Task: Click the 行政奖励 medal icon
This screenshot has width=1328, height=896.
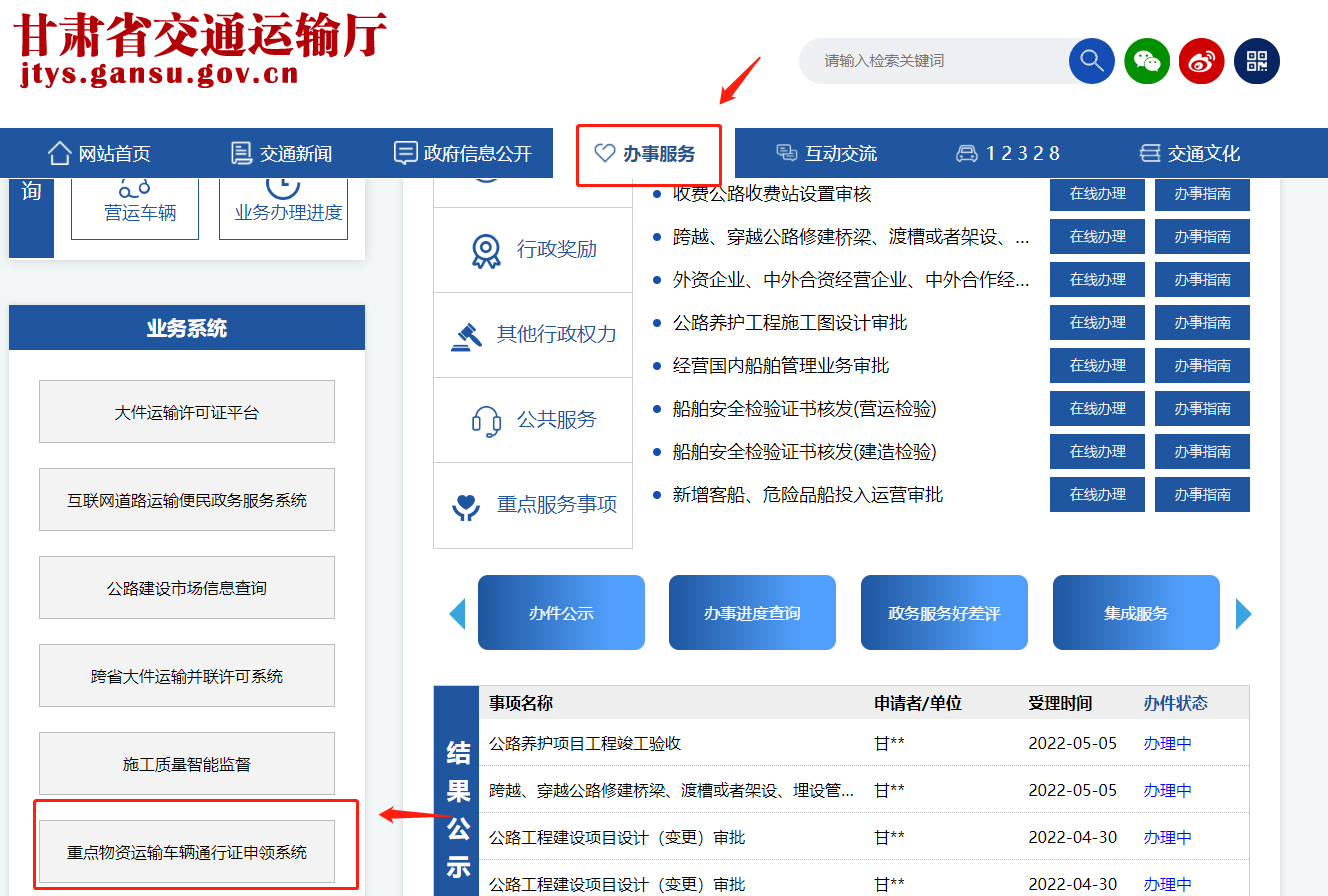Action: pyautogui.click(x=486, y=250)
